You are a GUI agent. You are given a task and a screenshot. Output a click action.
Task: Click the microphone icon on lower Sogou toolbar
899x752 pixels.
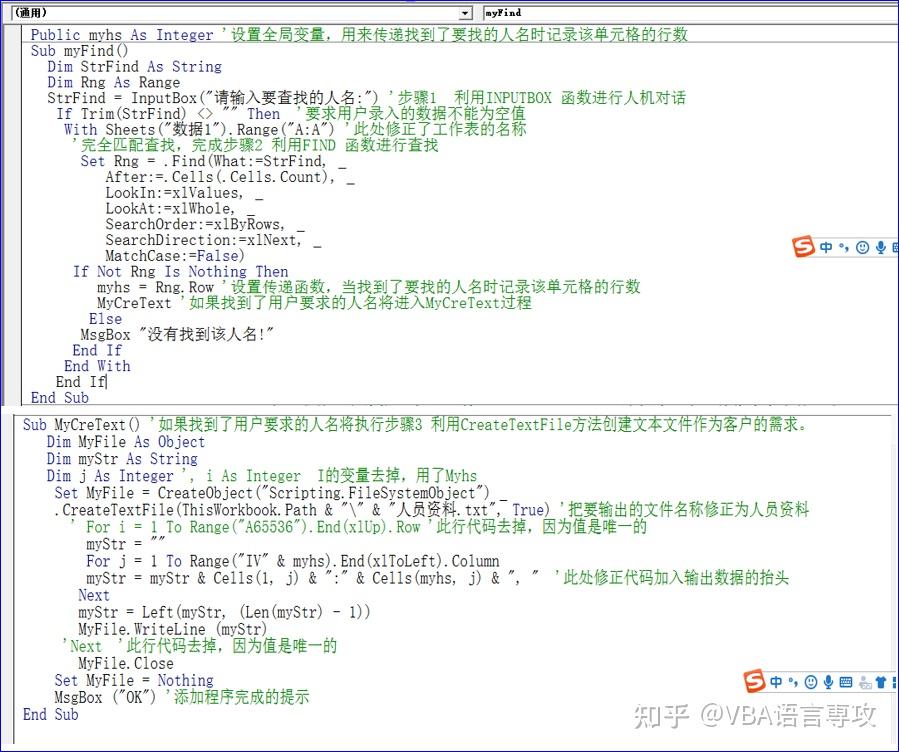pyautogui.click(x=828, y=682)
